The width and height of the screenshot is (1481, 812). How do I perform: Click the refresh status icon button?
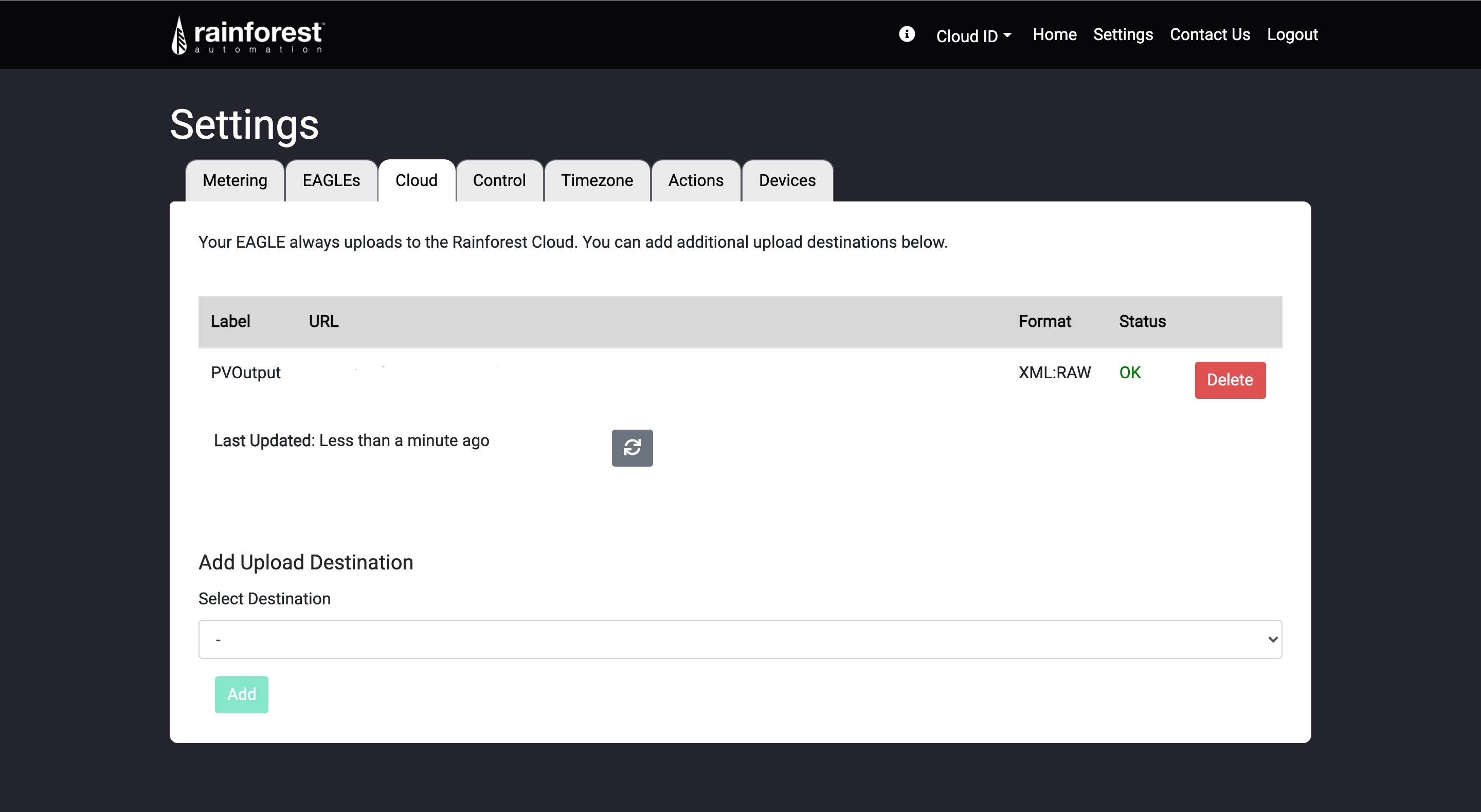coord(632,448)
